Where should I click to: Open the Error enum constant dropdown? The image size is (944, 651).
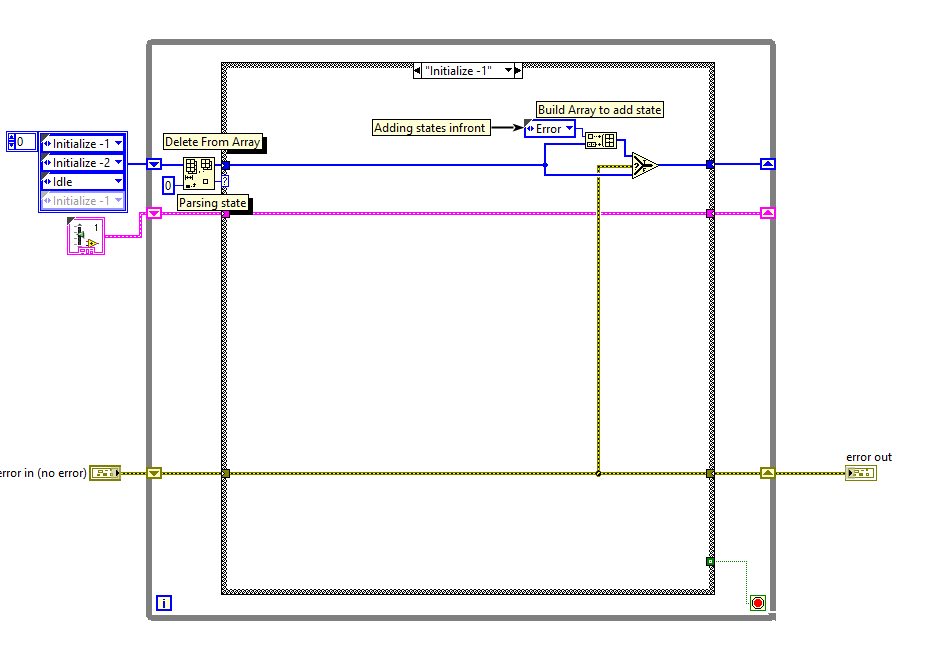(568, 128)
